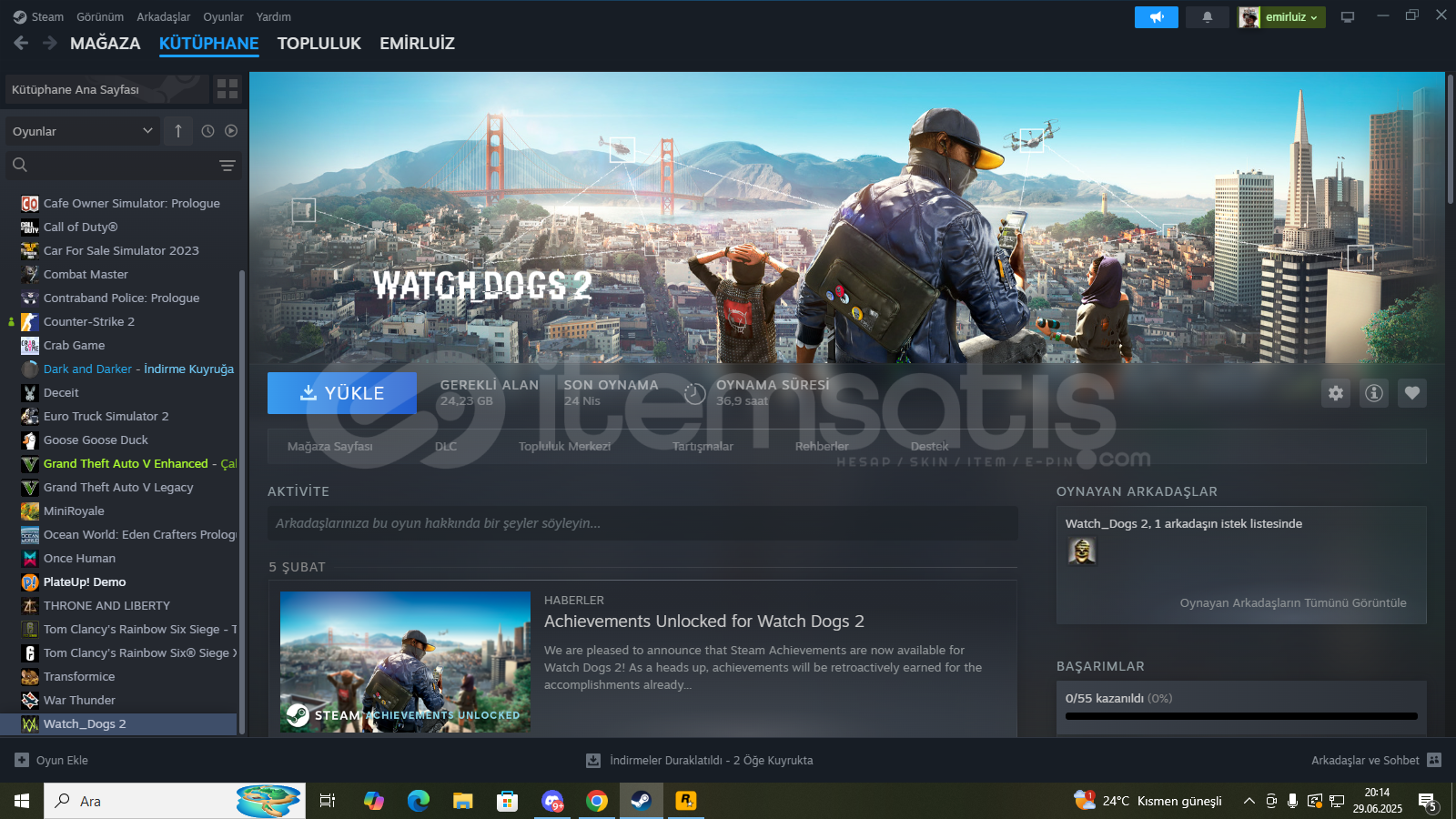Screen dimensions: 1456x819
Task: Open Rockstar Games Launcher taskbar icon
Action: pyautogui.click(x=686, y=801)
